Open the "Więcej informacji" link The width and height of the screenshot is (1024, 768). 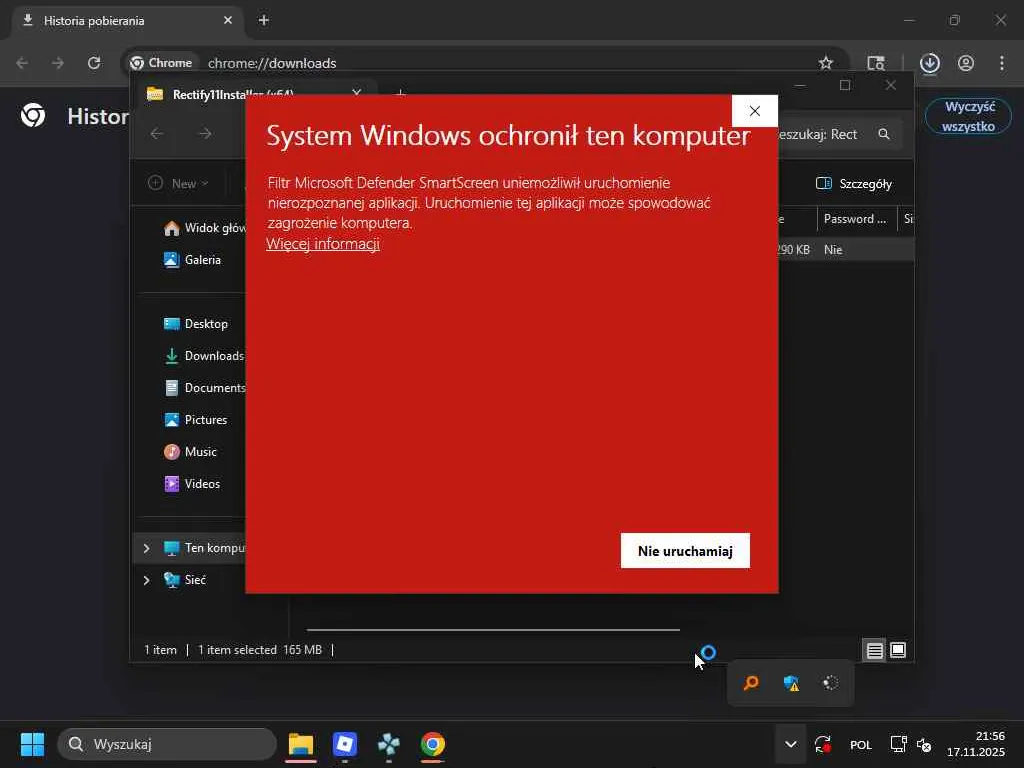323,244
